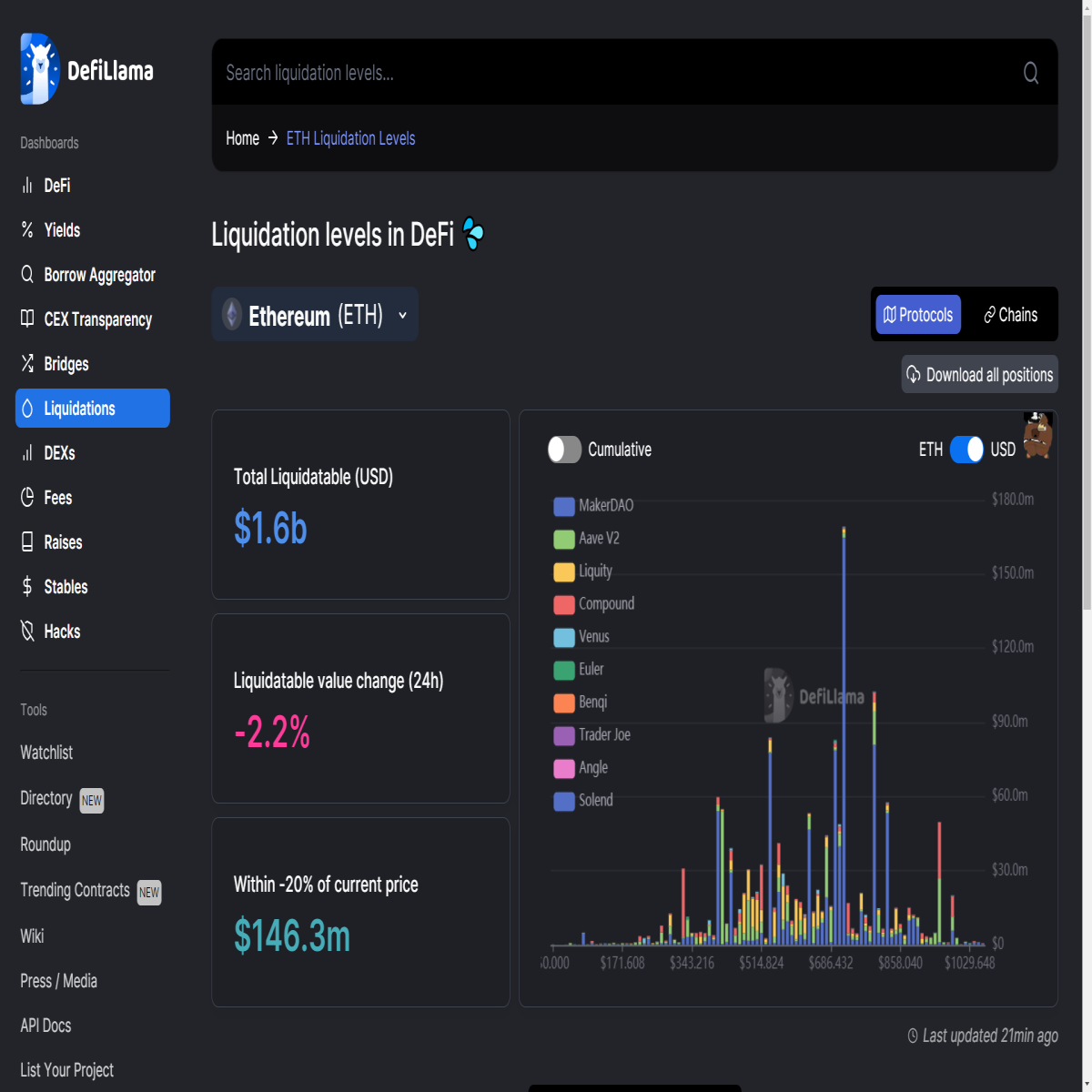Click the cloud download icon
The width and height of the screenshot is (1092, 1092).
[x=914, y=375]
